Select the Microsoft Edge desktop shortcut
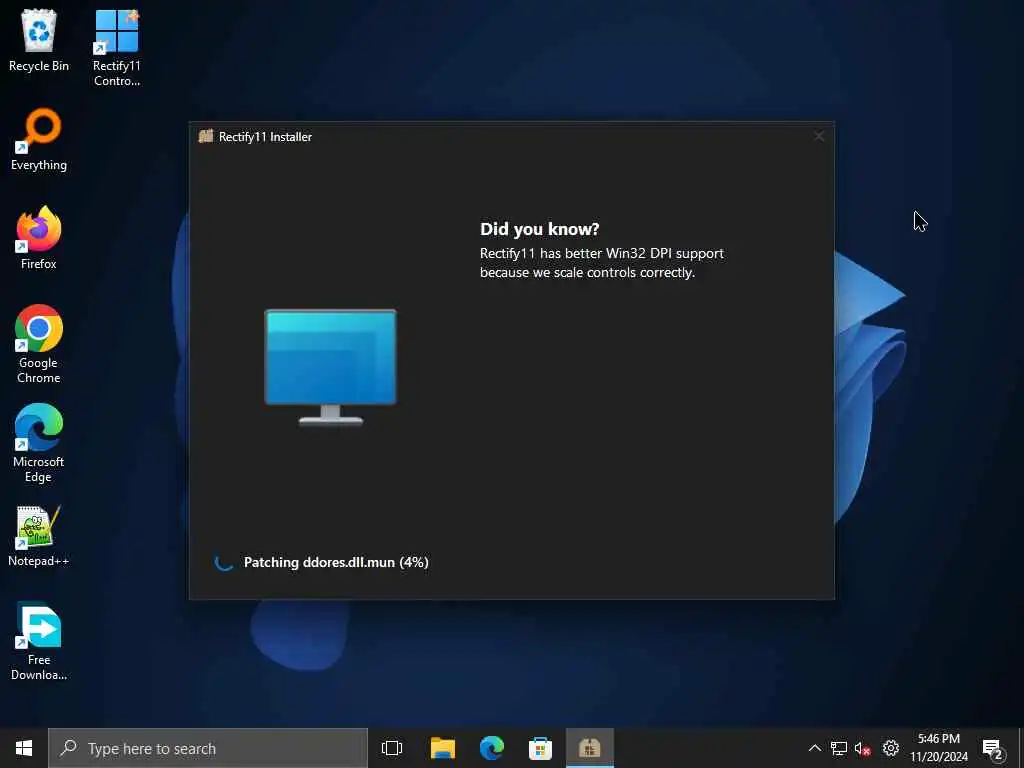Image resolution: width=1024 pixels, height=768 pixels. [39, 443]
